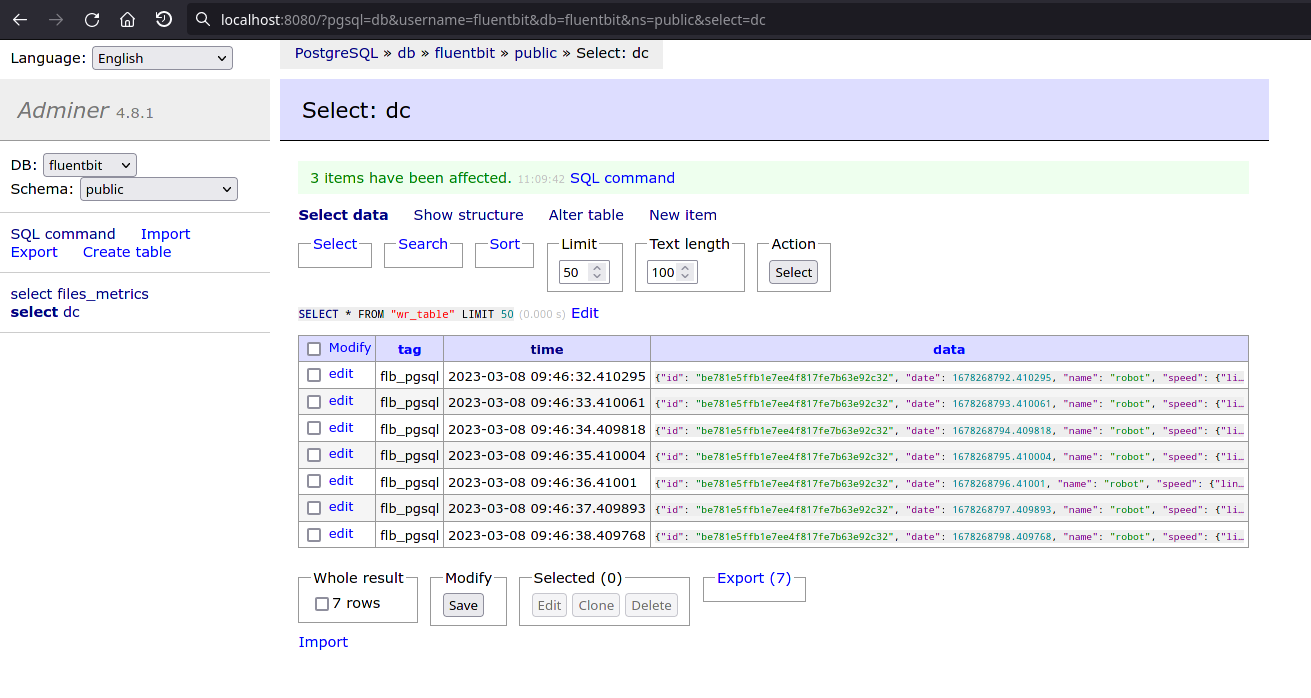Image resolution: width=1311 pixels, height=698 pixels.
Task: Open the Export (7) link
Action: 754,578
